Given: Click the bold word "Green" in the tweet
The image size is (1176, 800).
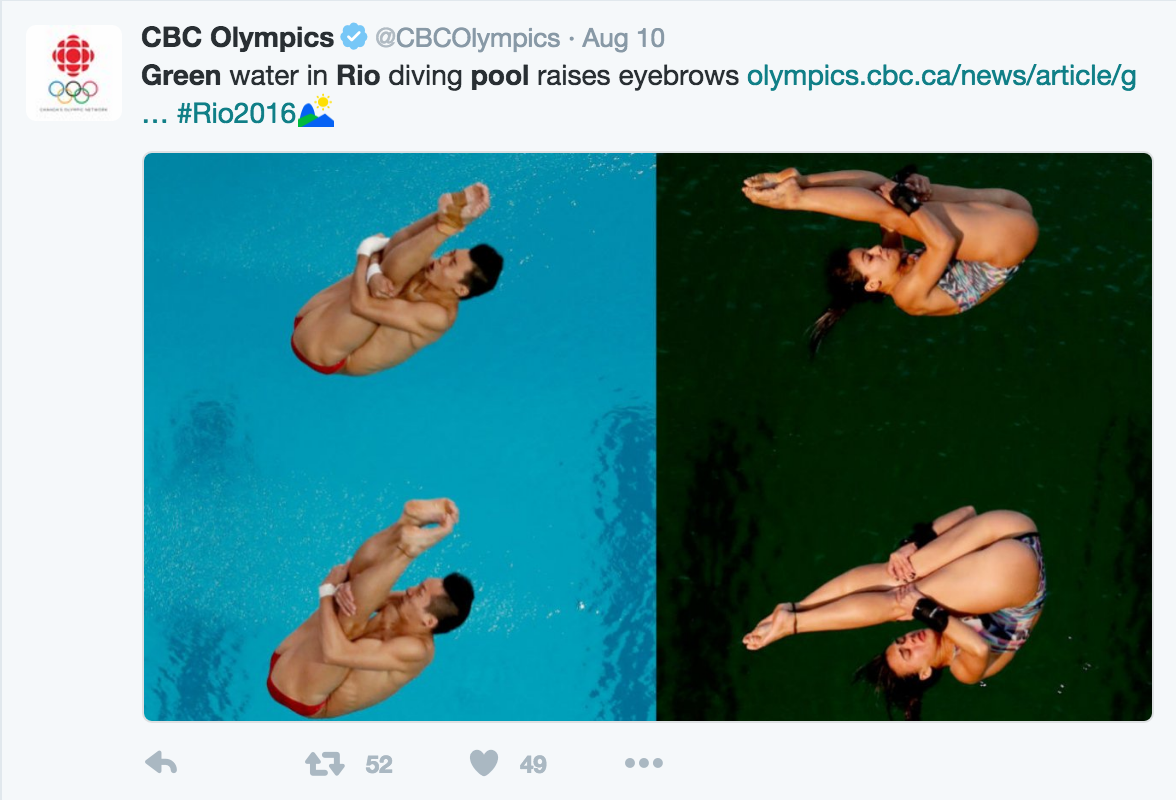Looking at the screenshot, I should click(181, 76).
